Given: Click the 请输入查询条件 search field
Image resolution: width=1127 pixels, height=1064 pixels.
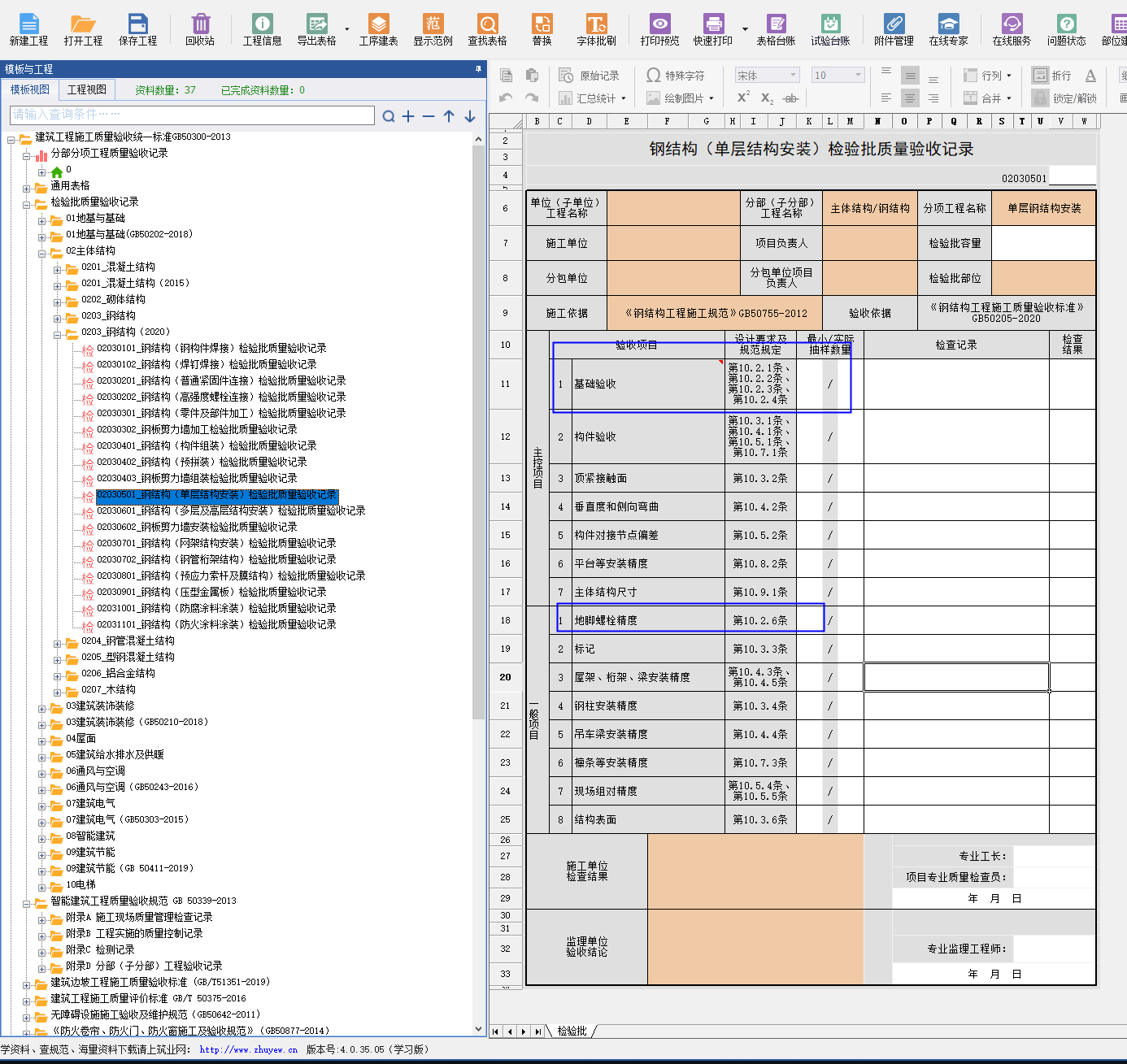Looking at the screenshot, I should point(192,115).
